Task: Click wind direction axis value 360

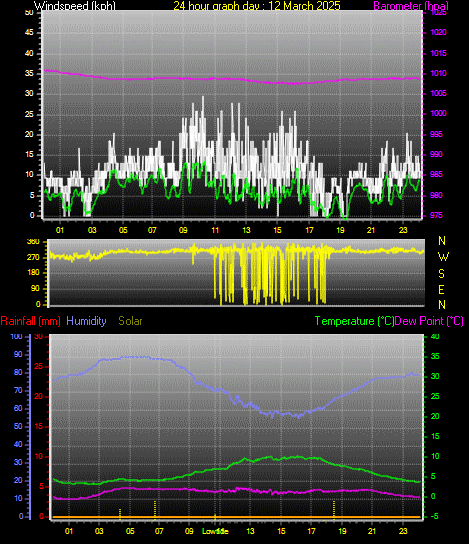Action: (x=34, y=242)
